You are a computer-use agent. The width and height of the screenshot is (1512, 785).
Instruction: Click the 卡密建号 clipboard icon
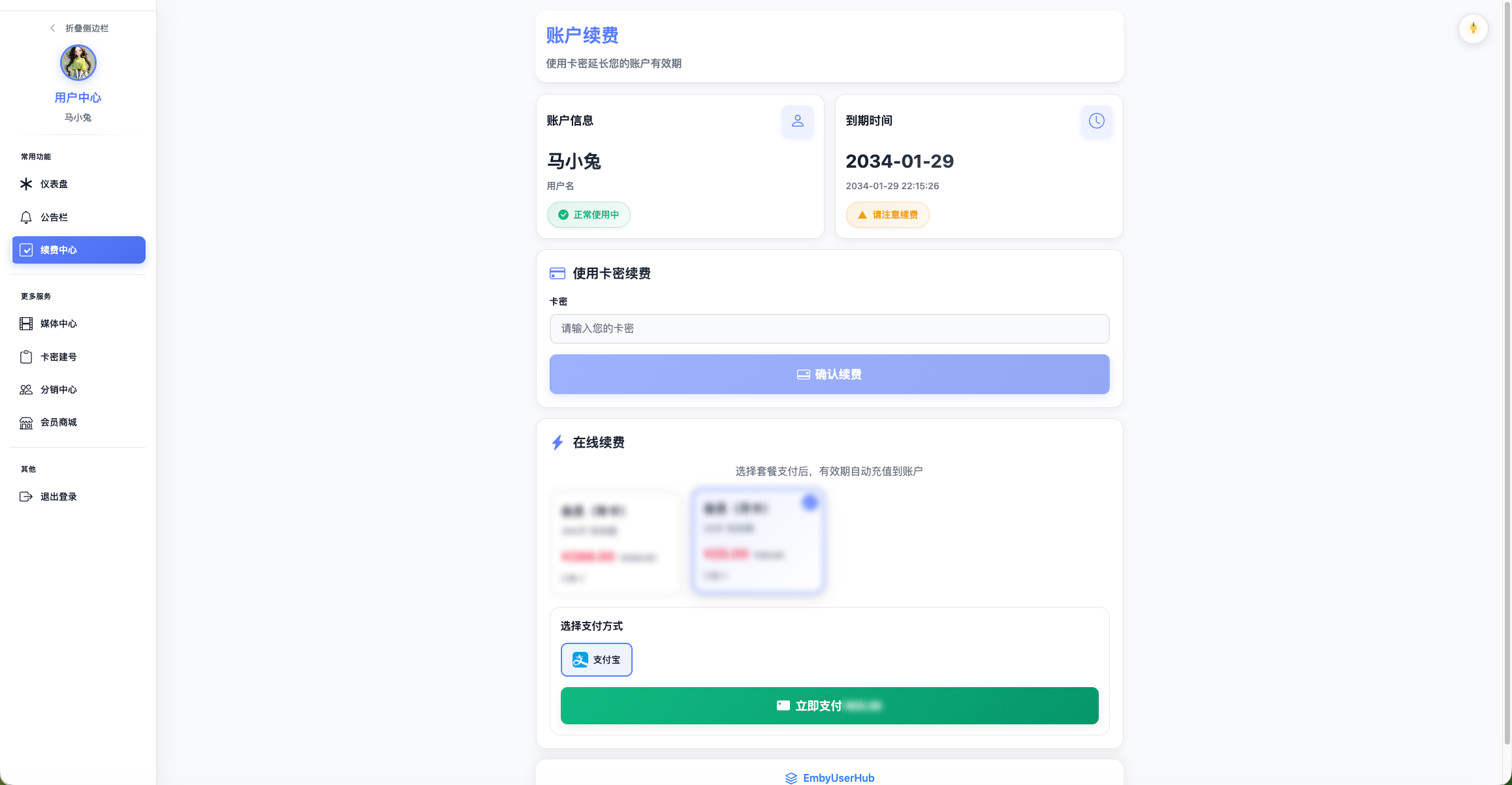pos(26,357)
